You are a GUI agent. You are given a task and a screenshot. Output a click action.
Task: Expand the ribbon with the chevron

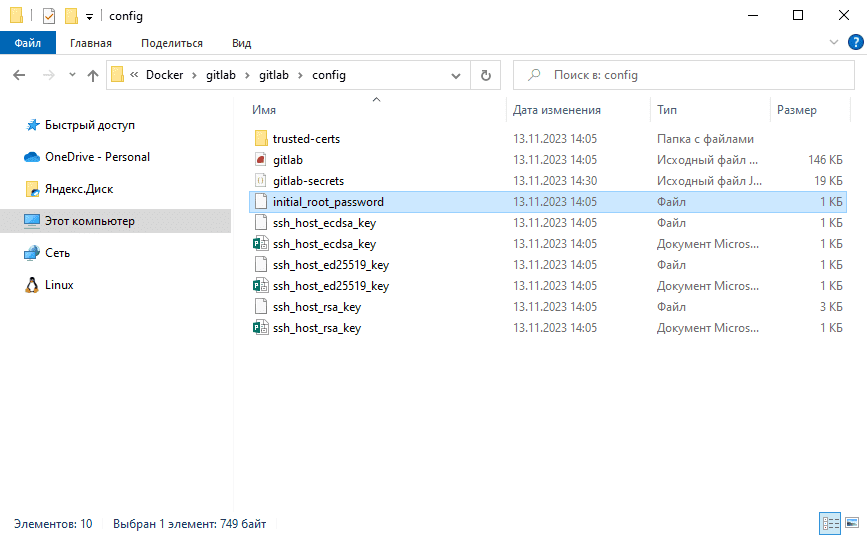(834, 42)
